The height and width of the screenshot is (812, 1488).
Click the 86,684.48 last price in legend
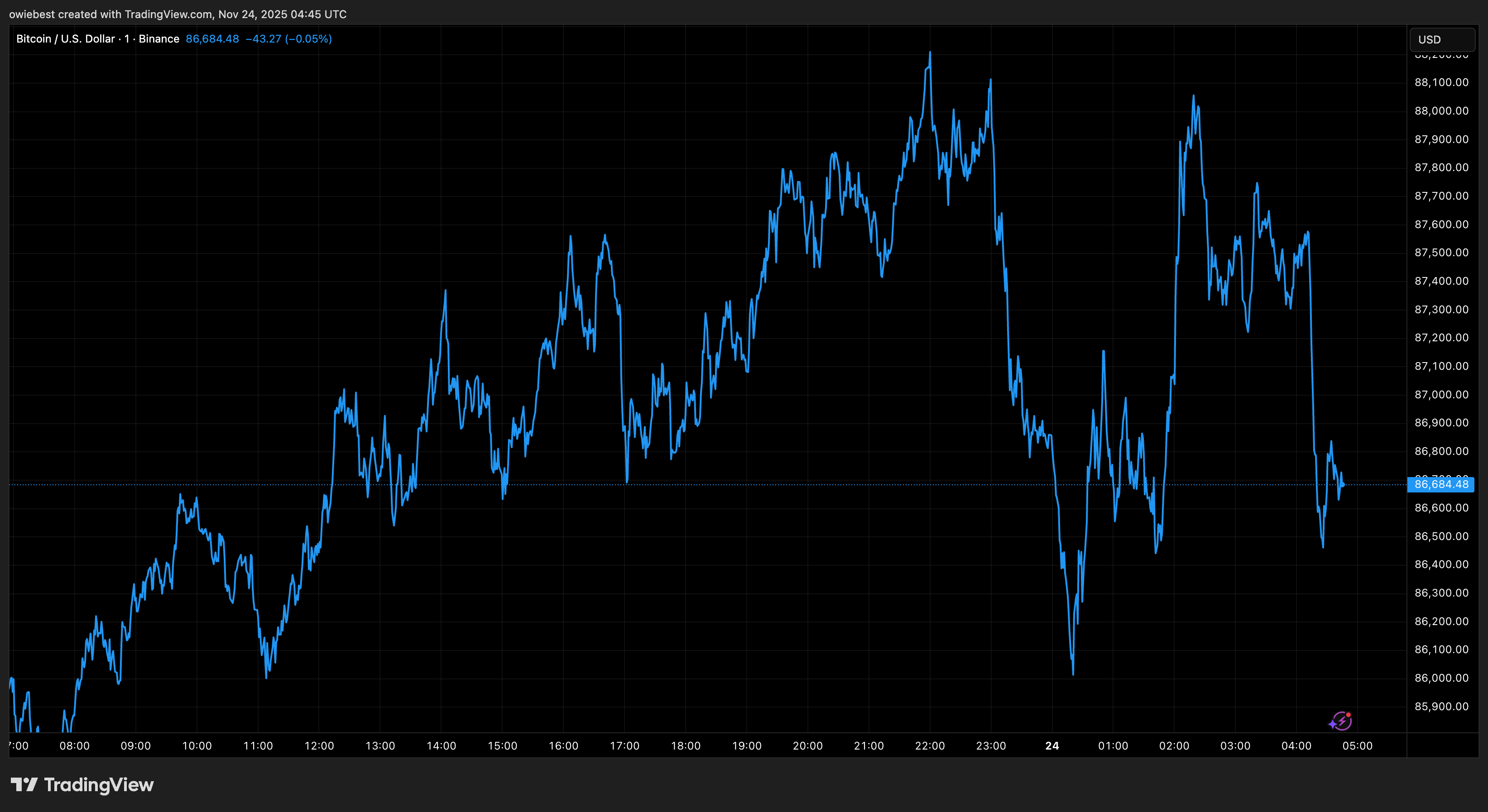click(212, 38)
